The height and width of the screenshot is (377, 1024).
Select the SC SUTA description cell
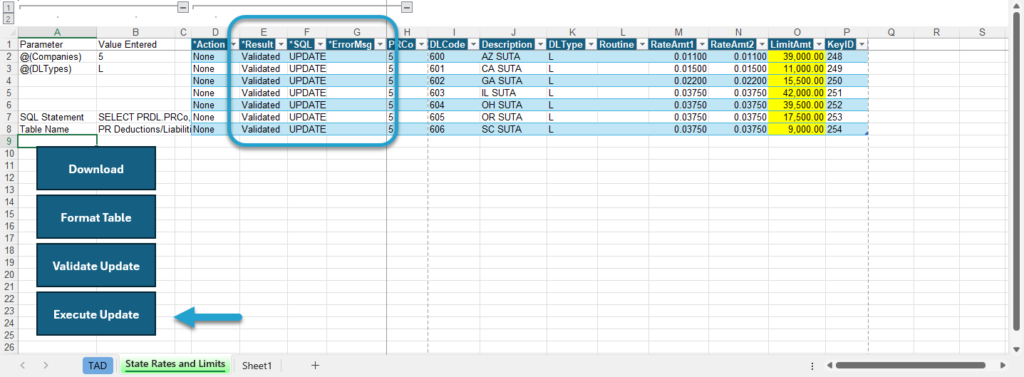click(x=513, y=129)
